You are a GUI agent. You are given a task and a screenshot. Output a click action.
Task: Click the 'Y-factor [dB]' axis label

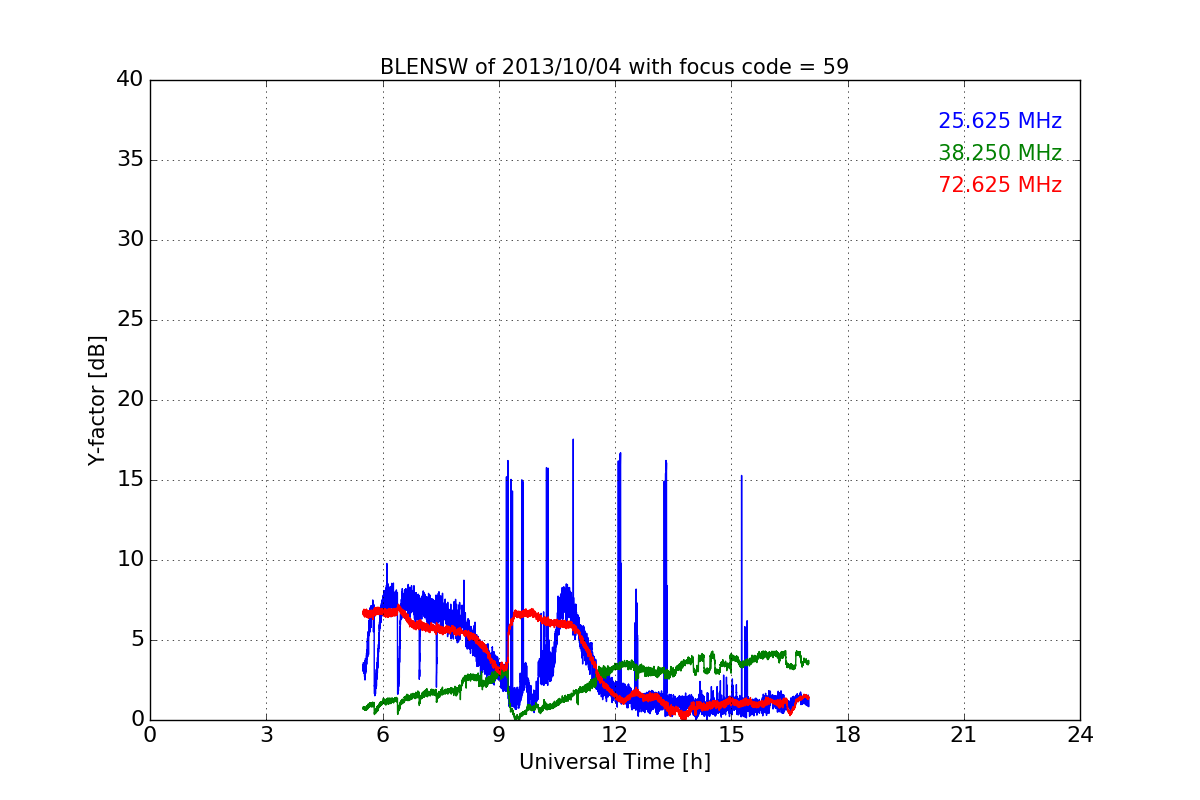coord(97,400)
